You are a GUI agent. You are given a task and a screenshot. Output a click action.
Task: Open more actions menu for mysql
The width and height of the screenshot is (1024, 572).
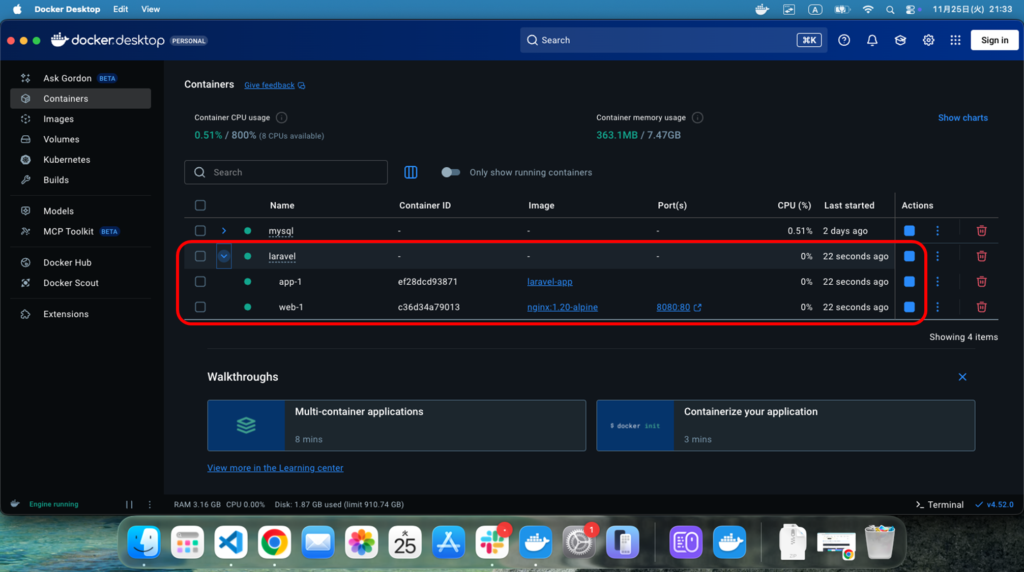(937, 231)
